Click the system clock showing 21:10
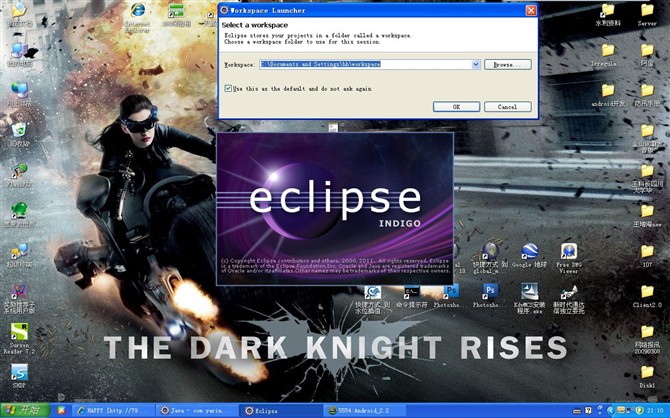670x418 pixels. pos(655,411)
